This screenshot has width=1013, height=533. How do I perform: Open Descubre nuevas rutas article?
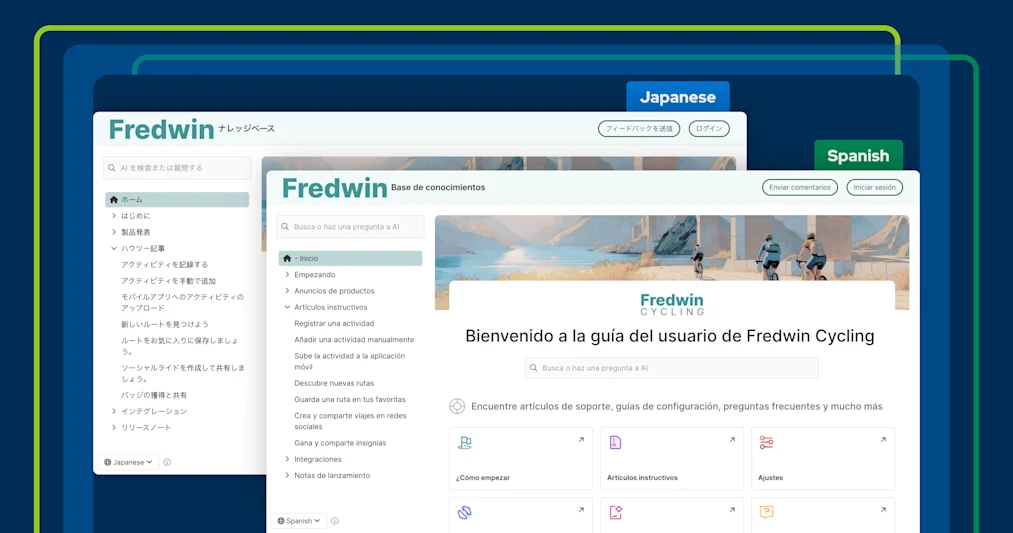334,383
